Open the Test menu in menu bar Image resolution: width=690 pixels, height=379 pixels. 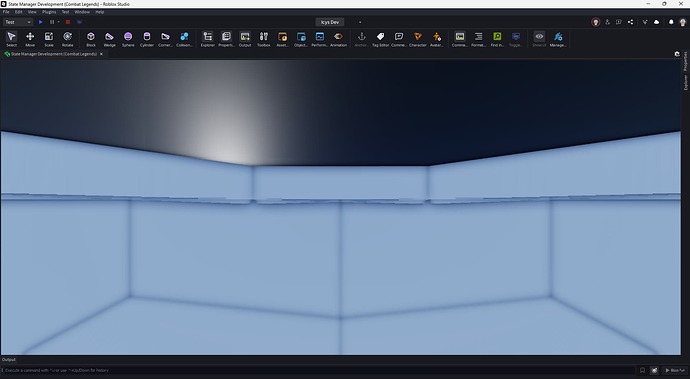coord(65,12)
